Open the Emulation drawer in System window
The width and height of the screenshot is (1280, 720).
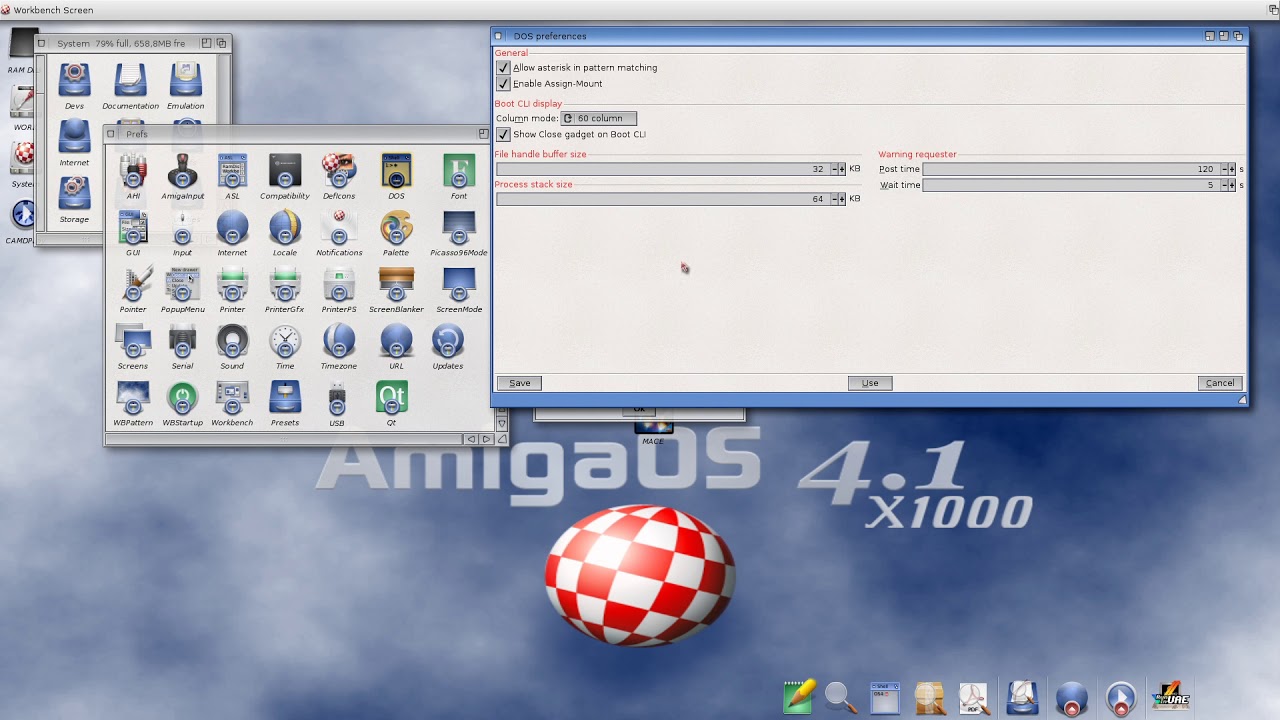click(x=185, y=80)
